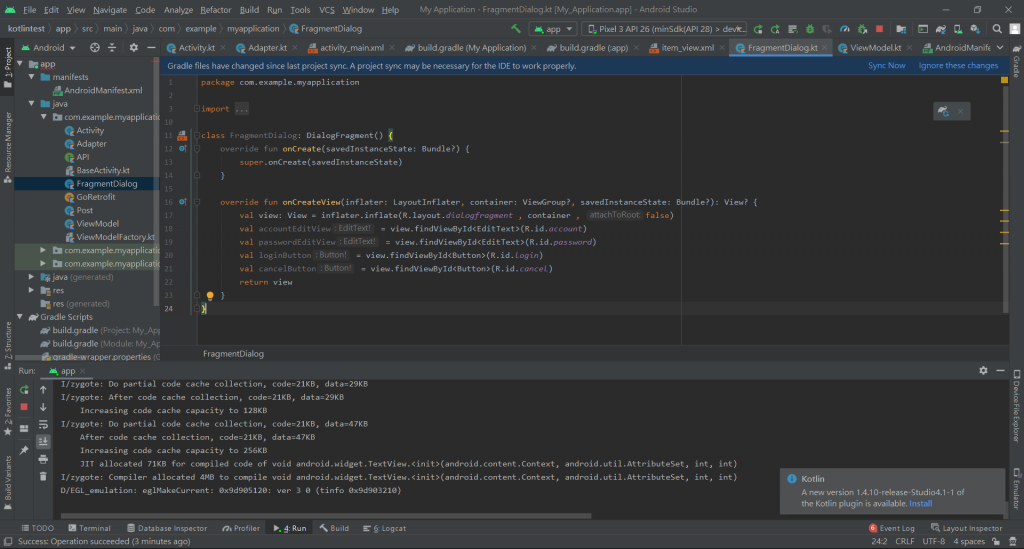Open the Logcat tool window button
The image size is (1024, 549).
point(385,528)
